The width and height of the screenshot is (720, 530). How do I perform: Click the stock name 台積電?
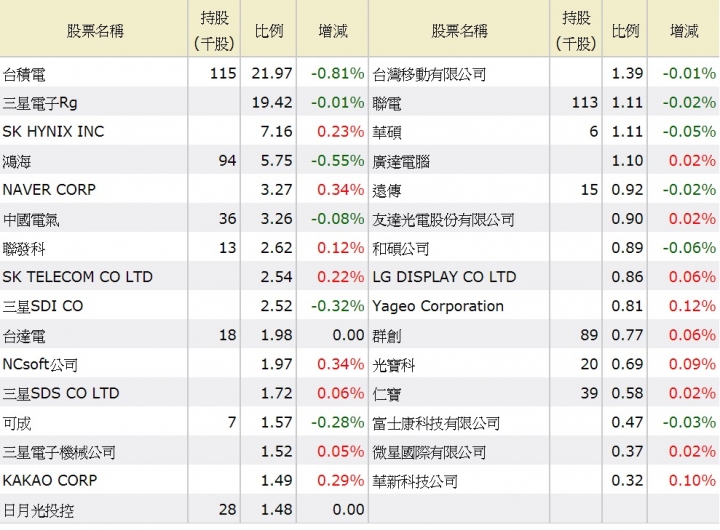click(x=24, y=74)
